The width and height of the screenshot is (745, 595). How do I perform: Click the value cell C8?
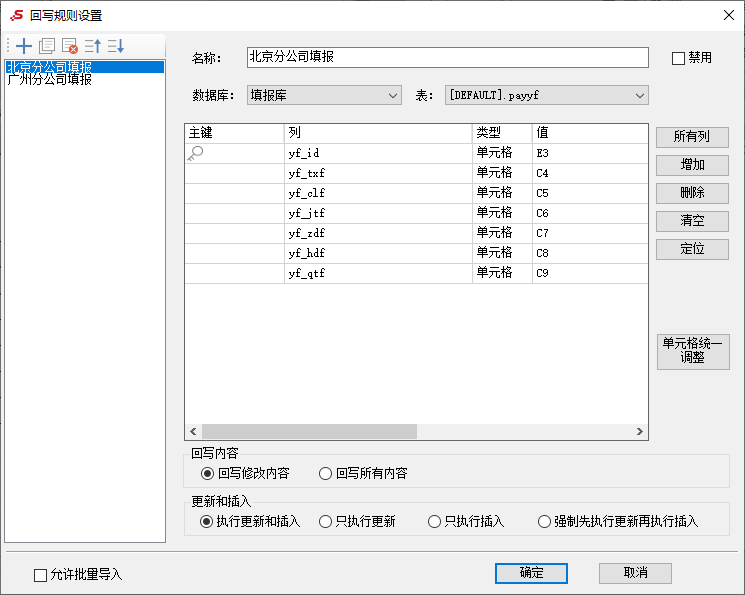point(590,253)
